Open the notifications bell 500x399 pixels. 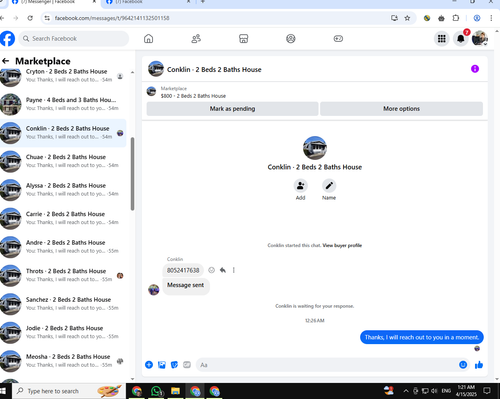tap(461, 39)
